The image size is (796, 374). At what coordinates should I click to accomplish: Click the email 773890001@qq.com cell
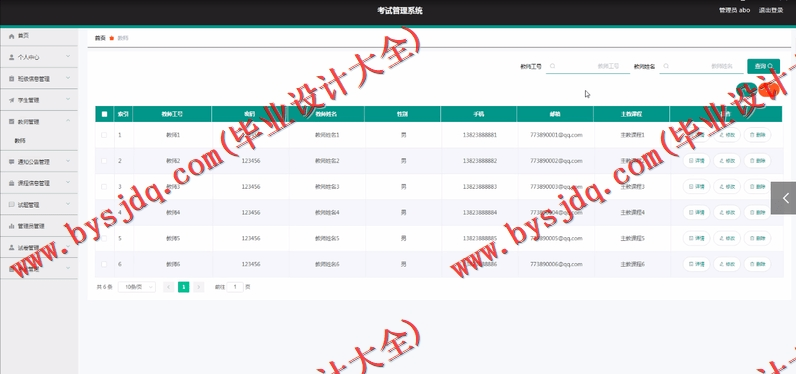coord(556,135)
